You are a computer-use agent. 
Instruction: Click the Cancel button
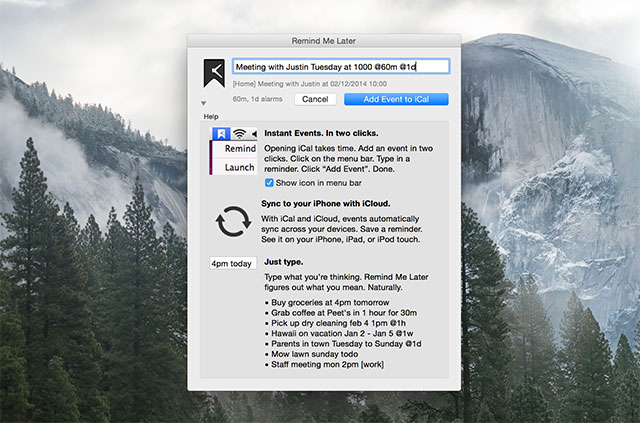tap(315, 99)
